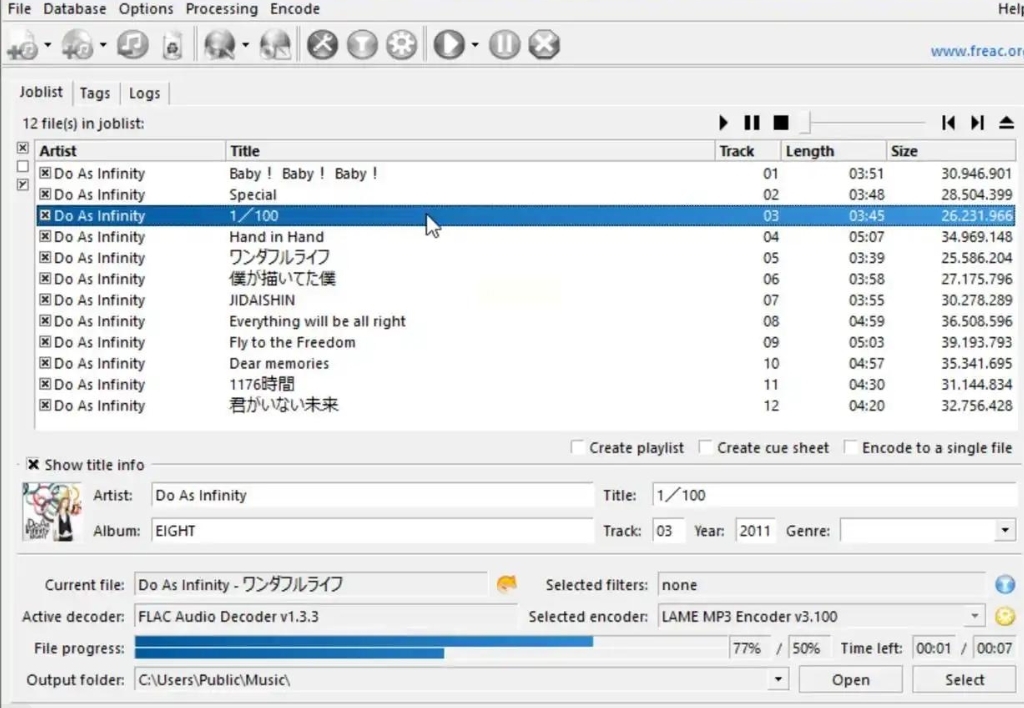Sort joblist by Size column header
Screen dimensions: 1024x708
pyautogui.click(x=951, y=151)
